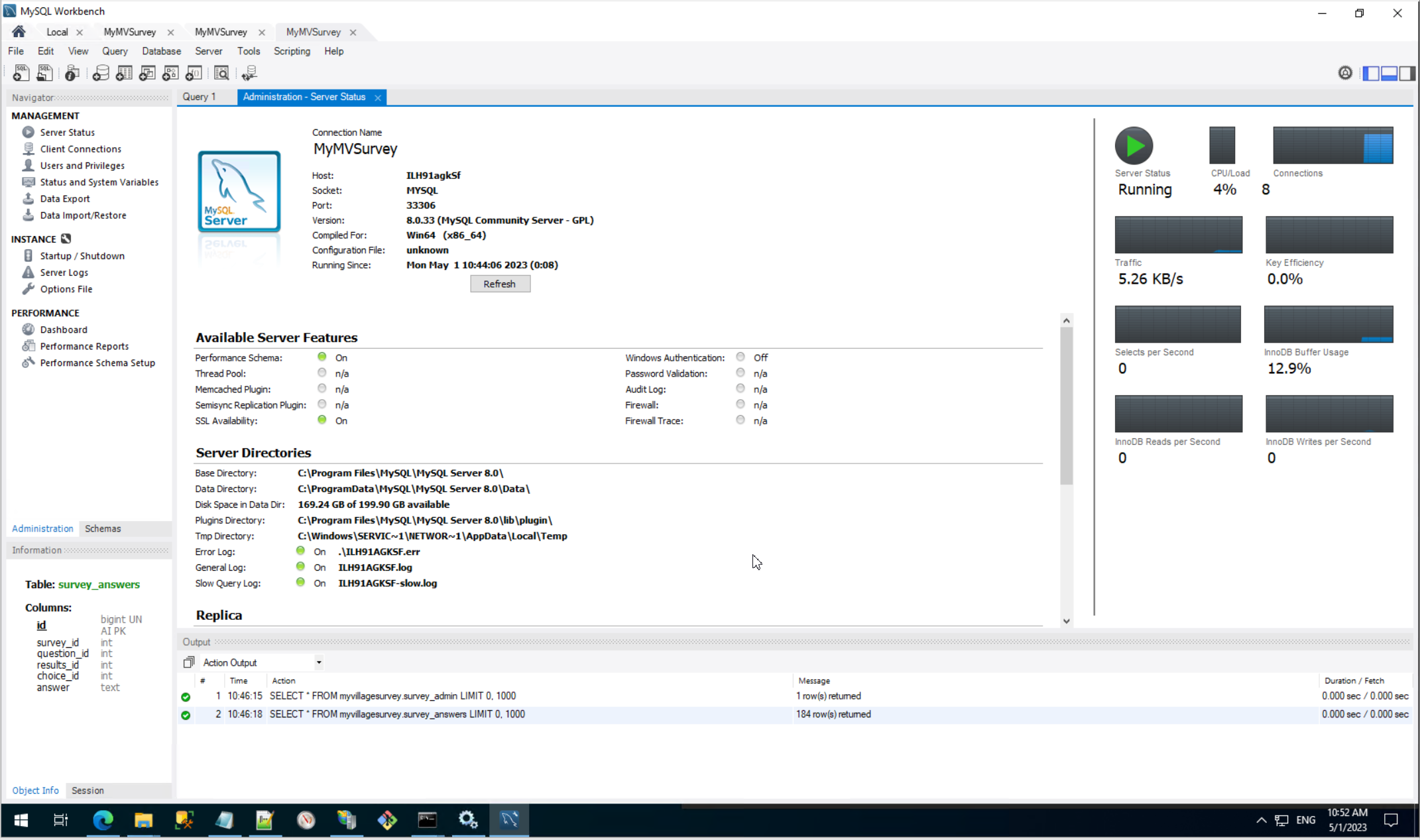Toggle the bottom output panel
The image size is (1420, 840).
point(1389,73)
